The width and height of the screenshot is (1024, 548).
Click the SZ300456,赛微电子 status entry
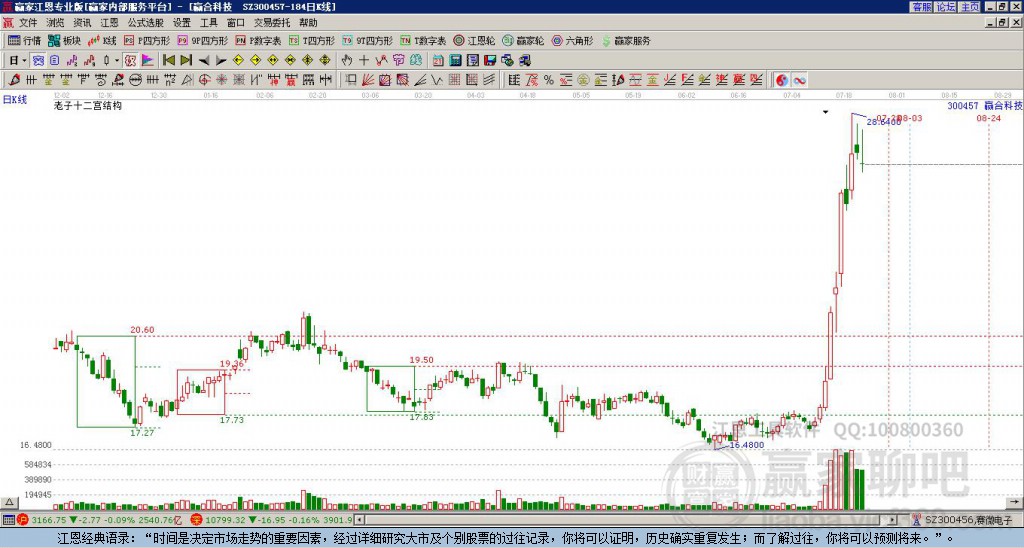click(x=969, y=520)
